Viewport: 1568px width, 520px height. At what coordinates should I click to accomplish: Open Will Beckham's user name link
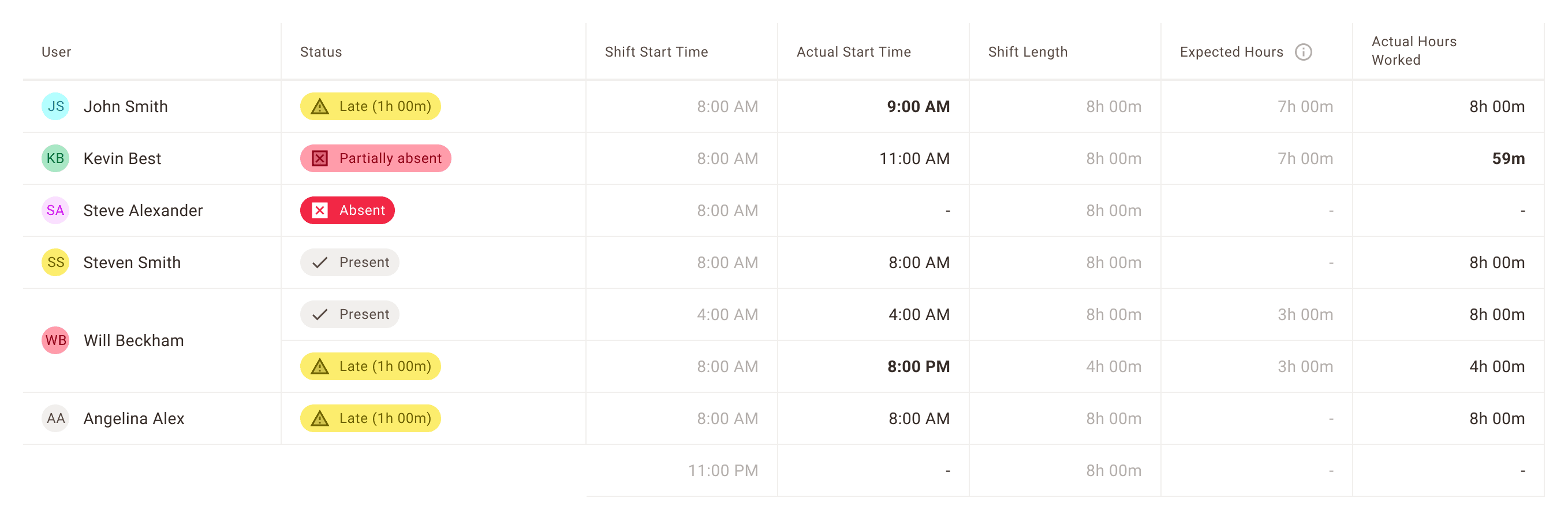(x=134, y=340)
